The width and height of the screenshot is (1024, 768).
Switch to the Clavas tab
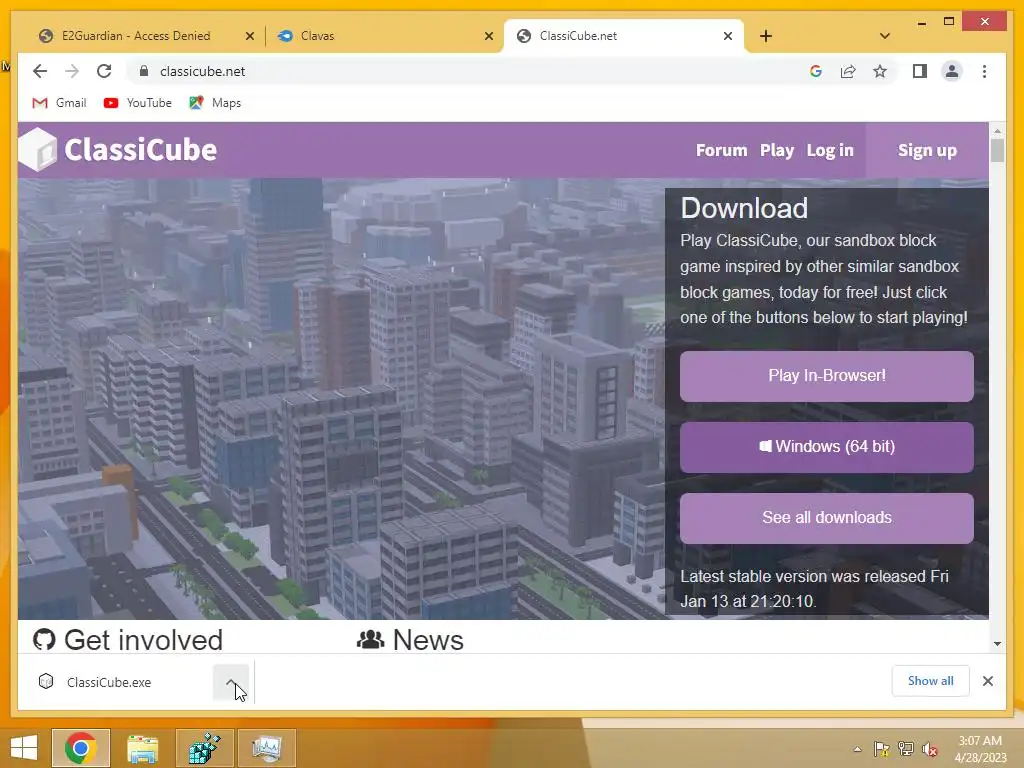click(x=317, y=36)
